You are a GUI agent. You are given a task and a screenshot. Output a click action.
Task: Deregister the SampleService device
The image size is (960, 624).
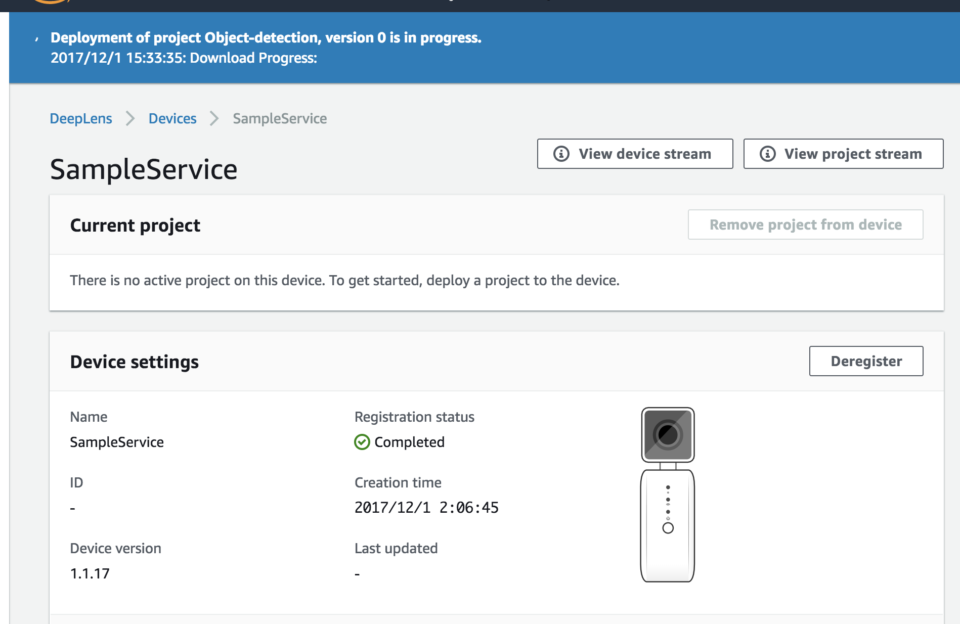(866, 361)
